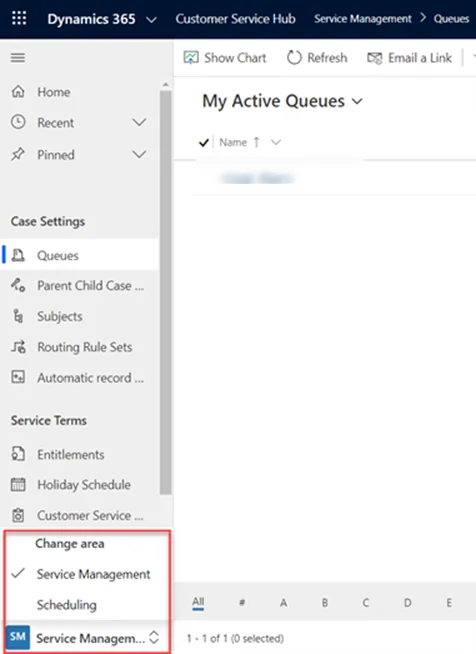Click the sidebar vertical scrollbar

[165, 292]
